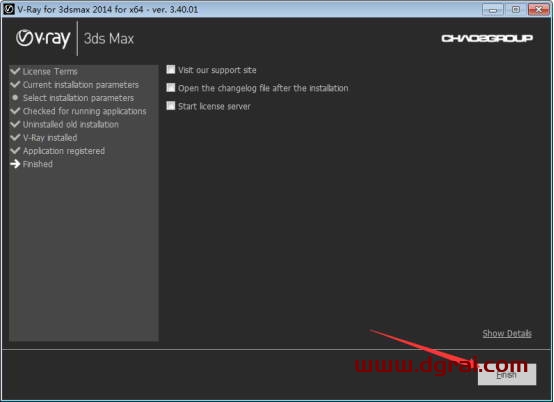The height and width of the screenshot is (402, 554).
Task: Click checkmark icon beside V-Ray installed
Action: tap(15, 137)
